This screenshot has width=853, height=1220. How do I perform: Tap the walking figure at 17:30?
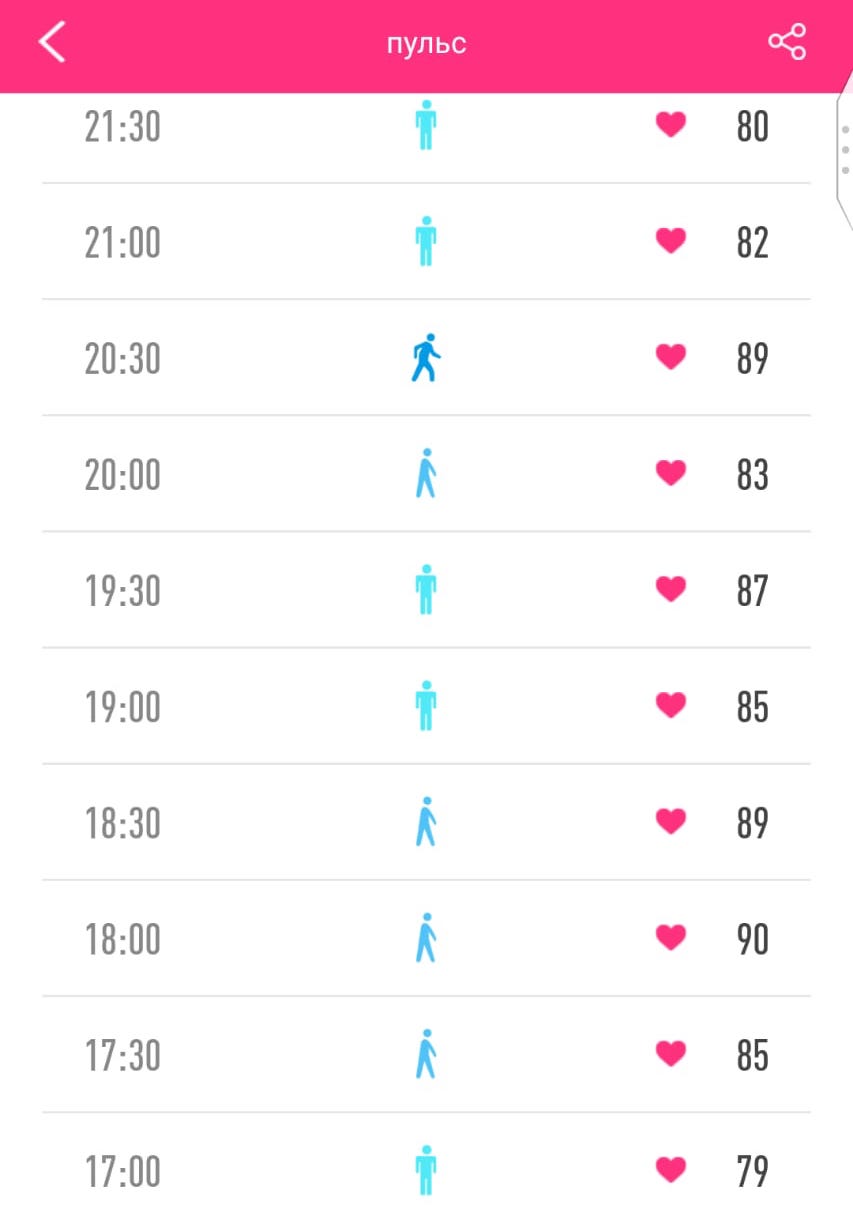[426, 1054]
